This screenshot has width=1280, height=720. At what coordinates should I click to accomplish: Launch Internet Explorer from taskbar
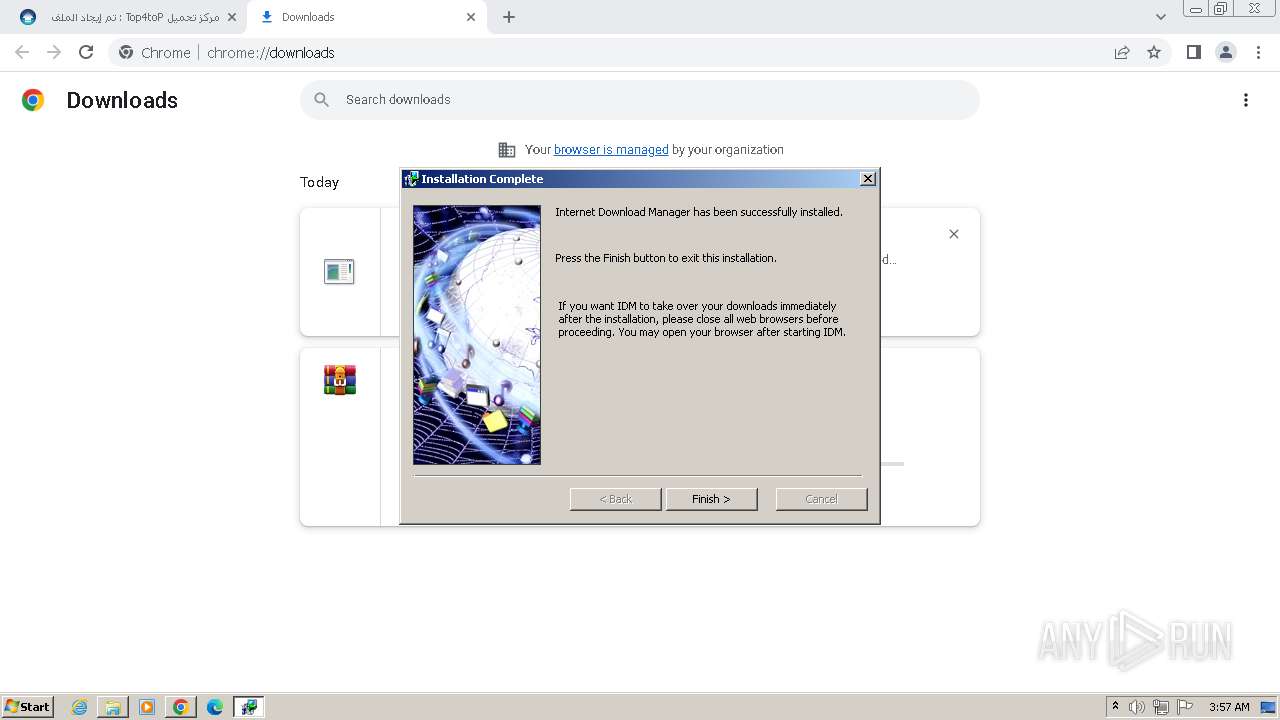(x=80, y=707)
